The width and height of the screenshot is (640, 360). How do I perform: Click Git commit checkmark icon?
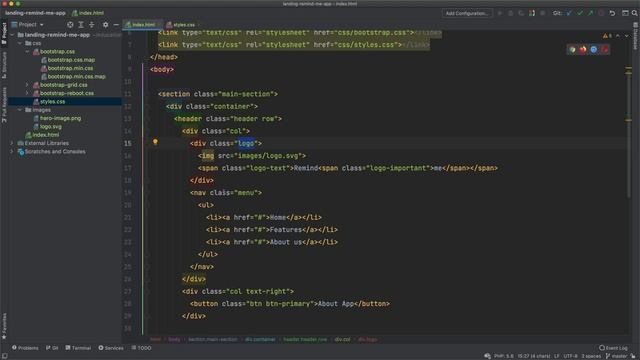point(580,13)
